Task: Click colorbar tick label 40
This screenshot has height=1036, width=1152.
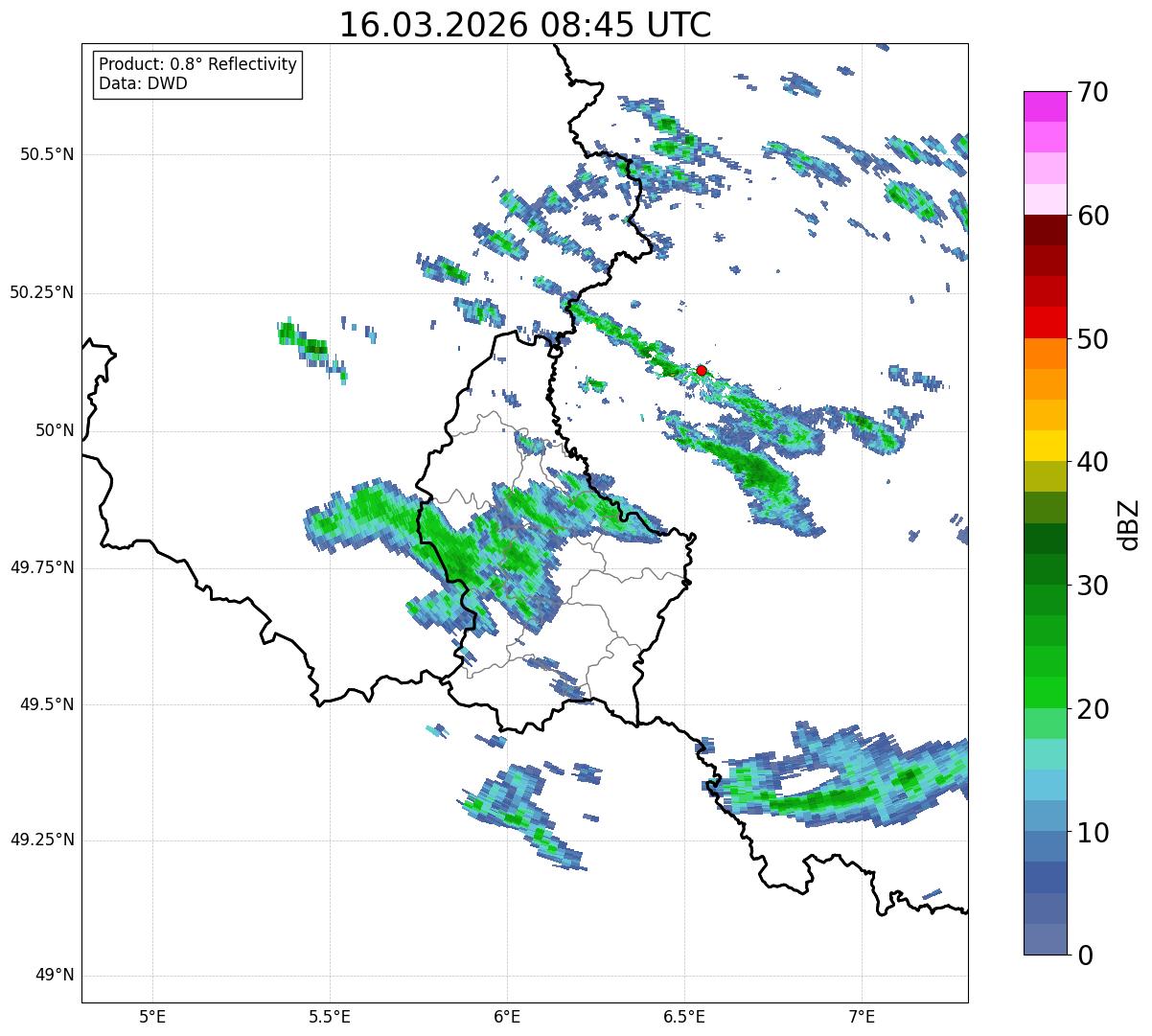Action: pyautogui.click(x=1093, y=462)
